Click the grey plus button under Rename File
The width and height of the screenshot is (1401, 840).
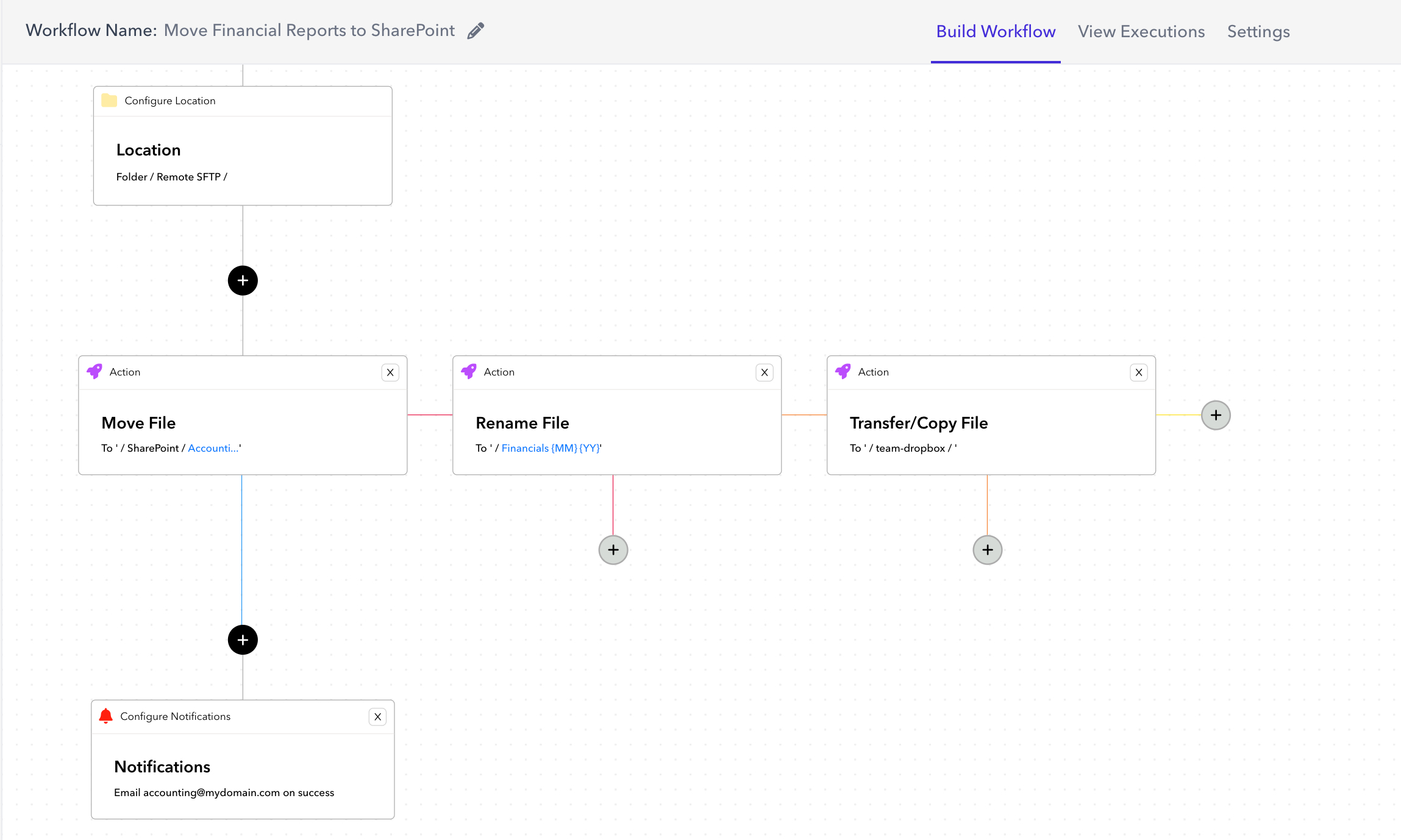point(613,550)
